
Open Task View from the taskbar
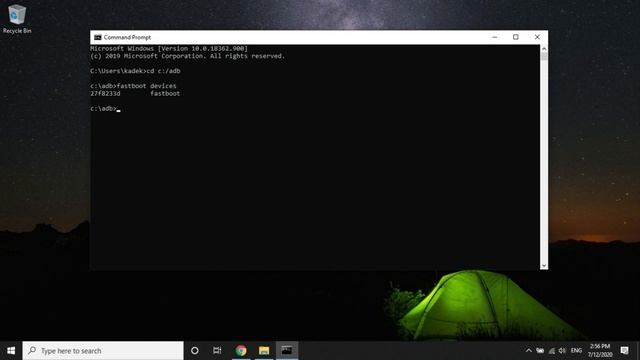pyautogui.click(x=217, y=351)
